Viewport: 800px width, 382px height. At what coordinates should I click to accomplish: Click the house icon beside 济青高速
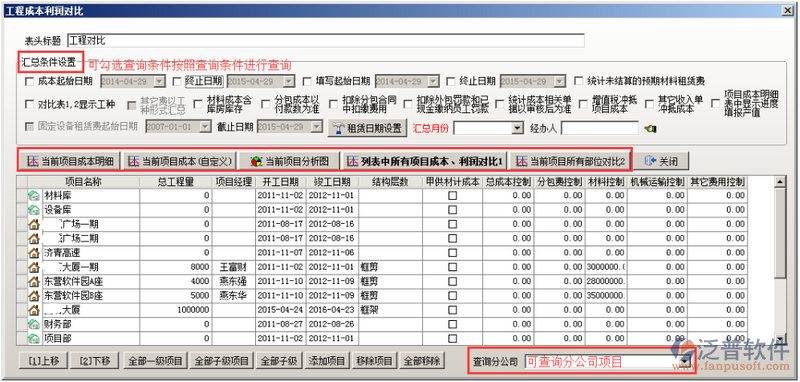tap(34, 252)
